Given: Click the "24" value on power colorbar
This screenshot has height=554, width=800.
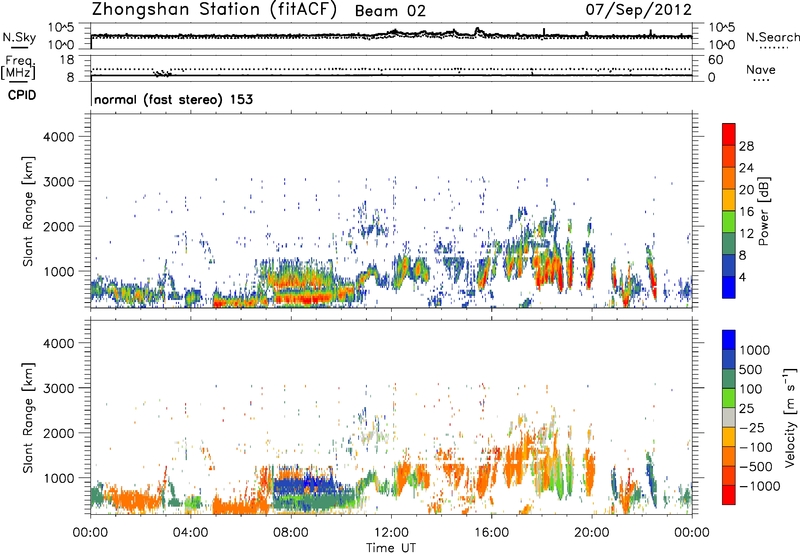Looking at the screenshot, I should tap(746, 168).
